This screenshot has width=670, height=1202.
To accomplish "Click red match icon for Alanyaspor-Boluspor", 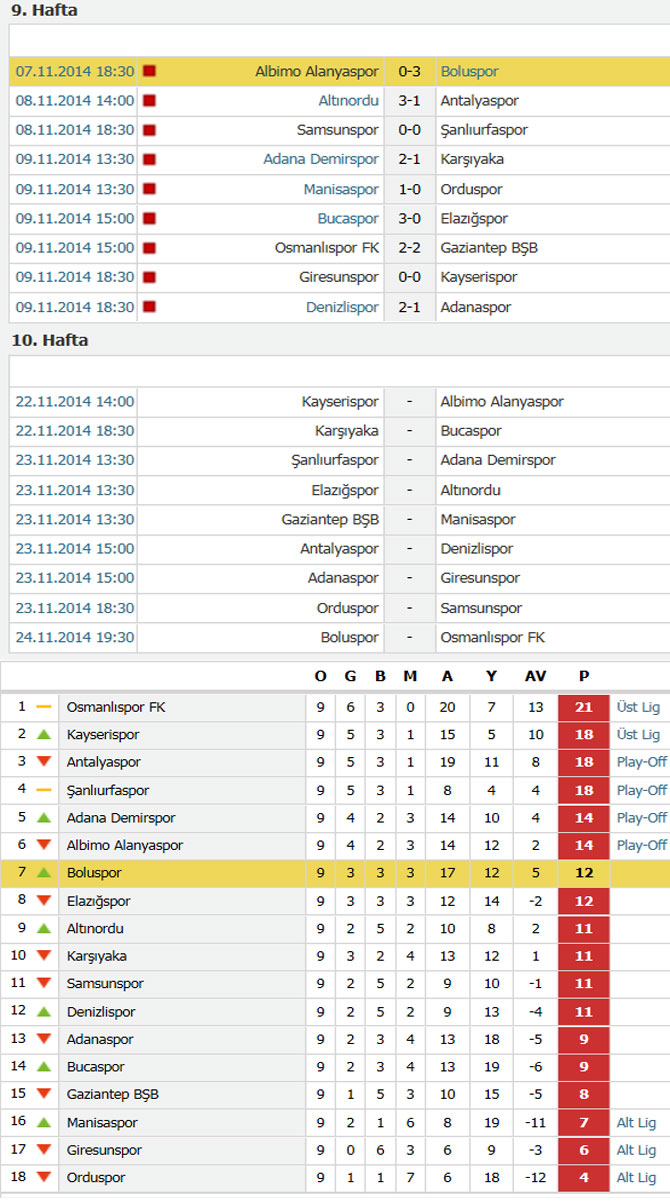I will tap(150, 71).
